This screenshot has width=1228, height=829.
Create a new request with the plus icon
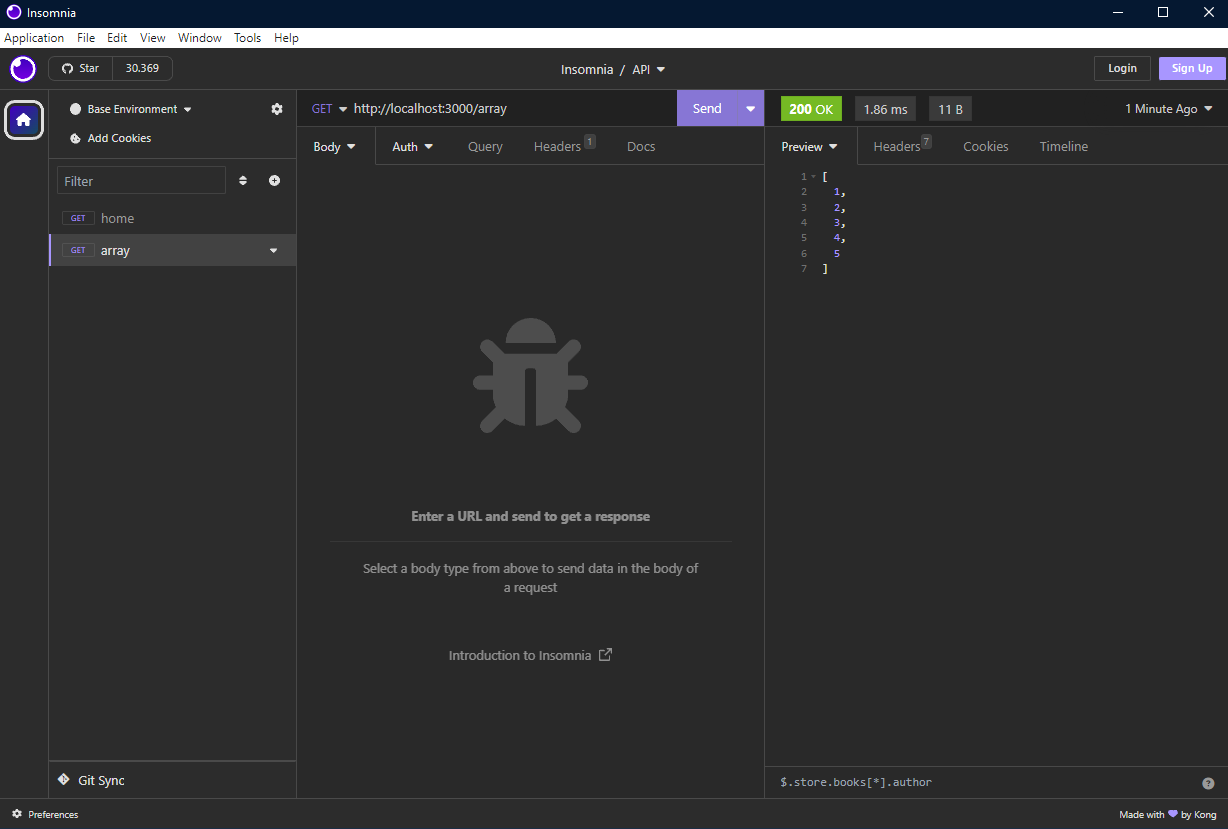click(274, 180)
